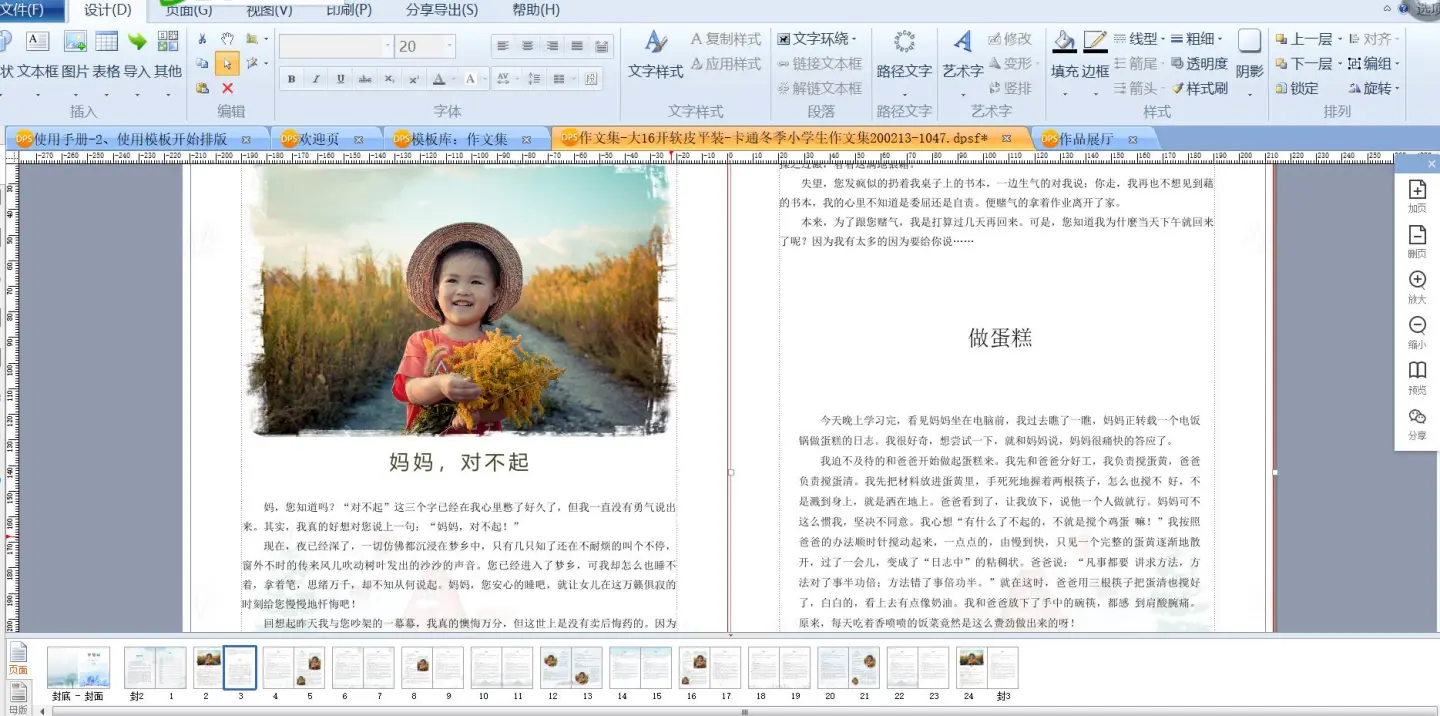Image resolution: width=1440 pixels, height=716 pixels.
Task: Click the Insert Text Box (文本框) icon
Action: point(37,42)
